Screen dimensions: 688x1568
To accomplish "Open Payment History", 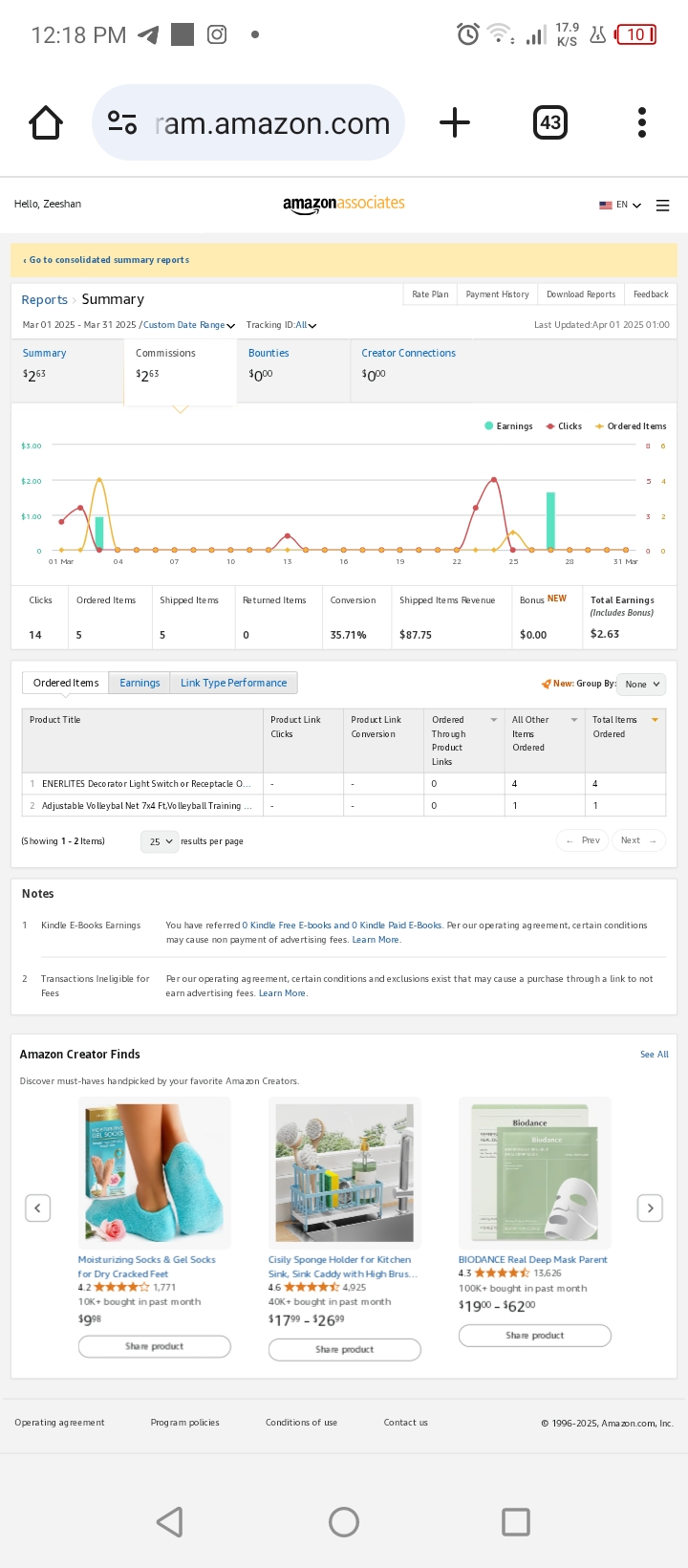I will pyautogui.click(x=497, y=294).
